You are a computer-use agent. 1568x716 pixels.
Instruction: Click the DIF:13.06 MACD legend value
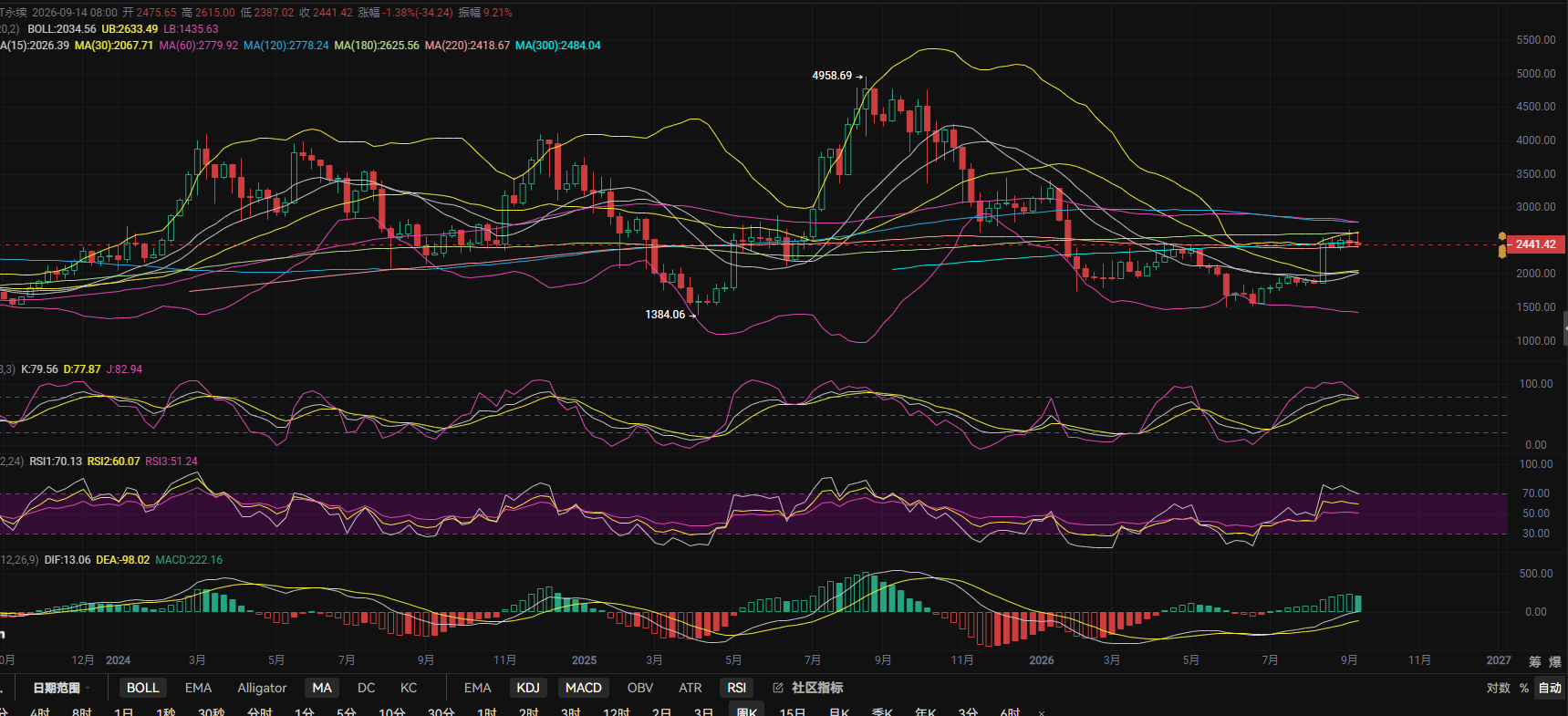point(67,560)
